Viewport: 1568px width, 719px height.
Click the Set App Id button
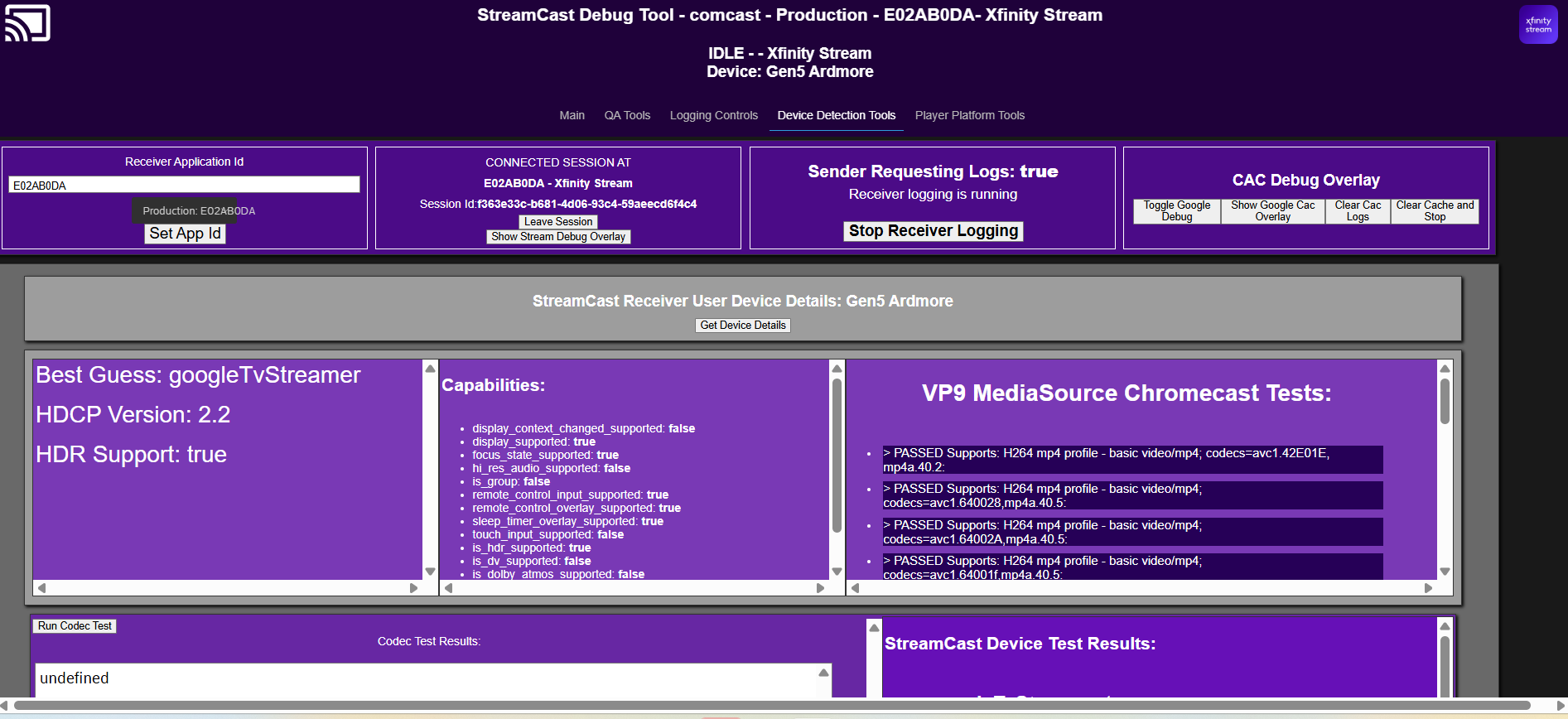(x=185, y=234)
